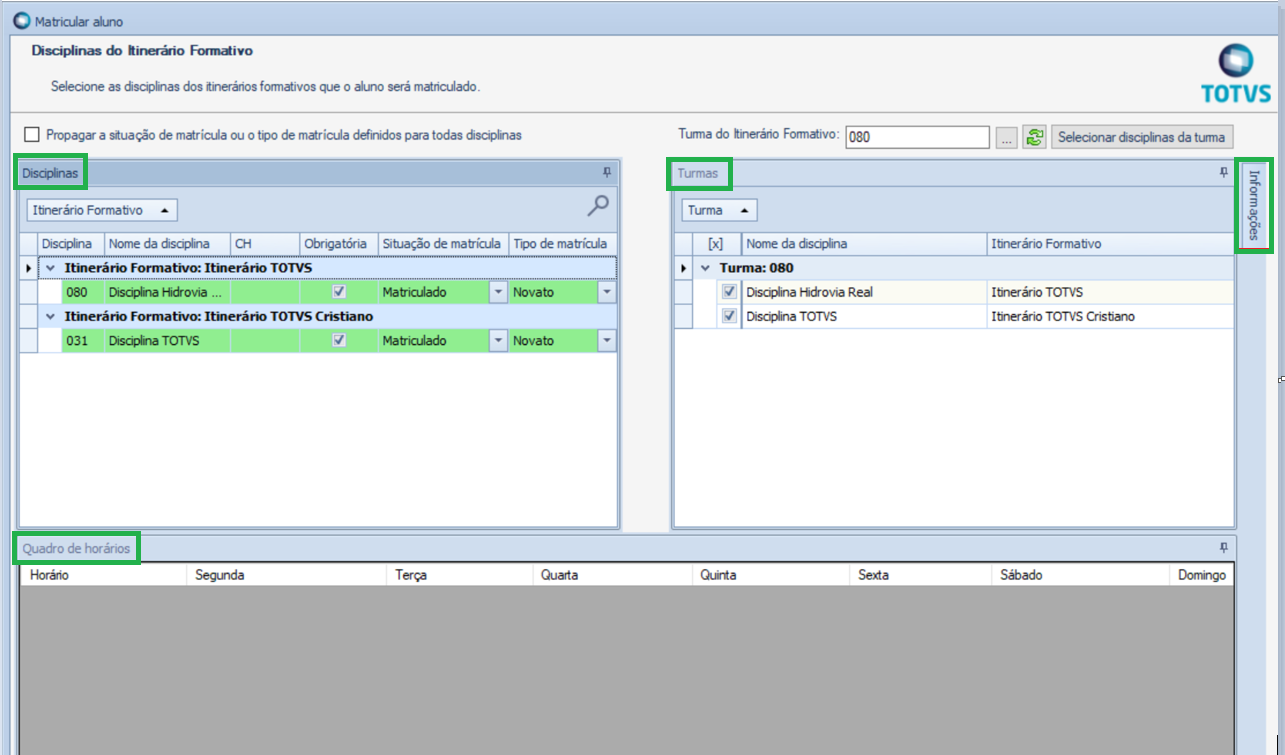Open Tipo de matrícula dropdown for discipline 080
This screenshot has width=1285, height=755.
pos(606,292)
